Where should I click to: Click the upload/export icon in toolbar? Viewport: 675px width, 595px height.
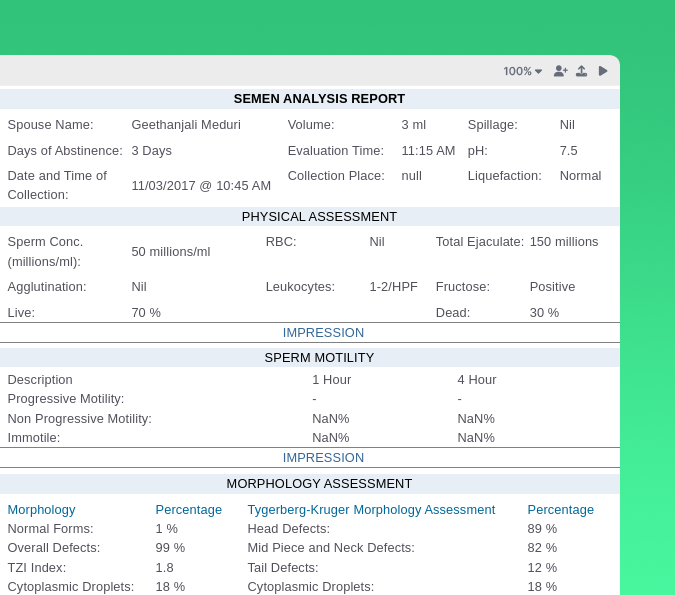point(581,71)
